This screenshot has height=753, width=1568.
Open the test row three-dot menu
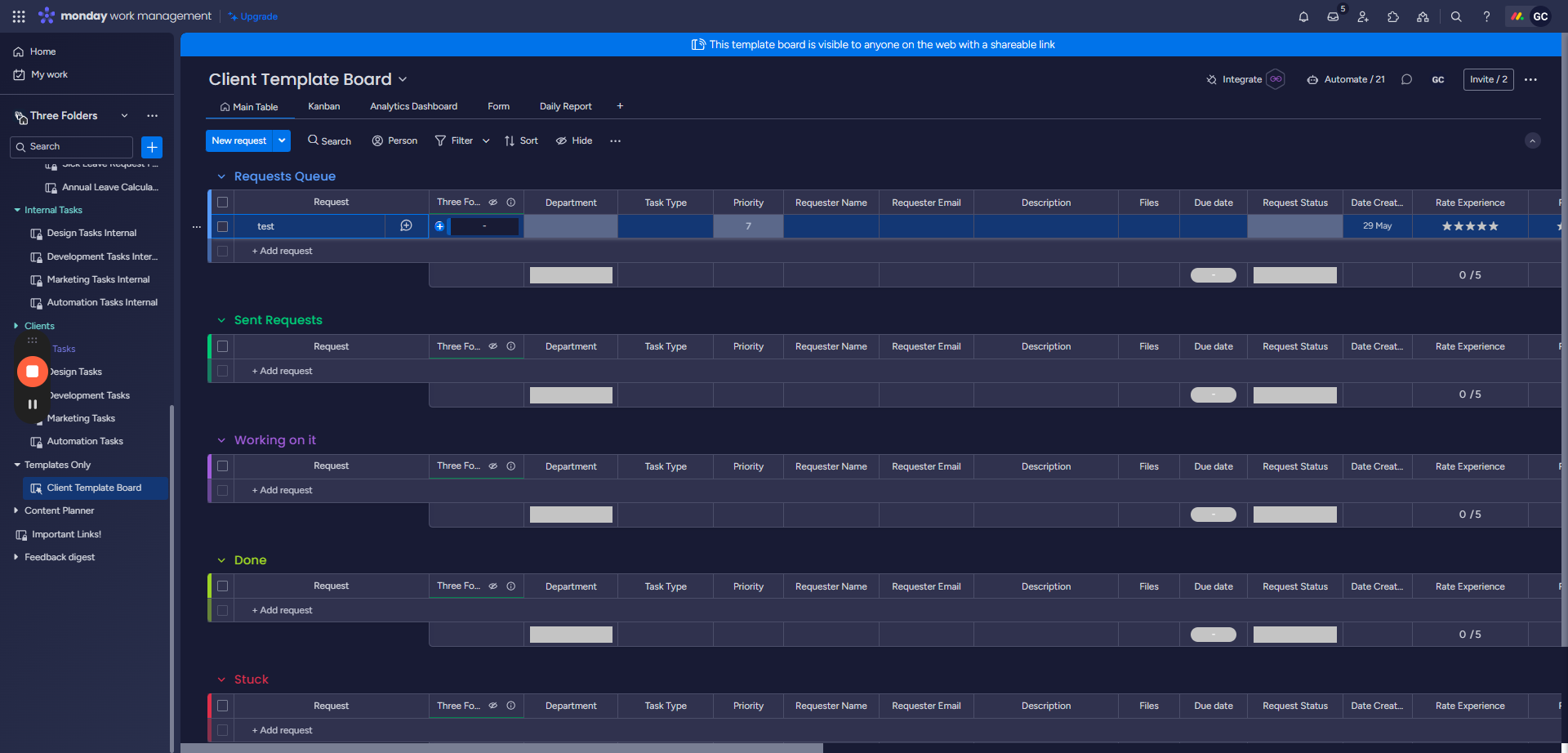196,227
